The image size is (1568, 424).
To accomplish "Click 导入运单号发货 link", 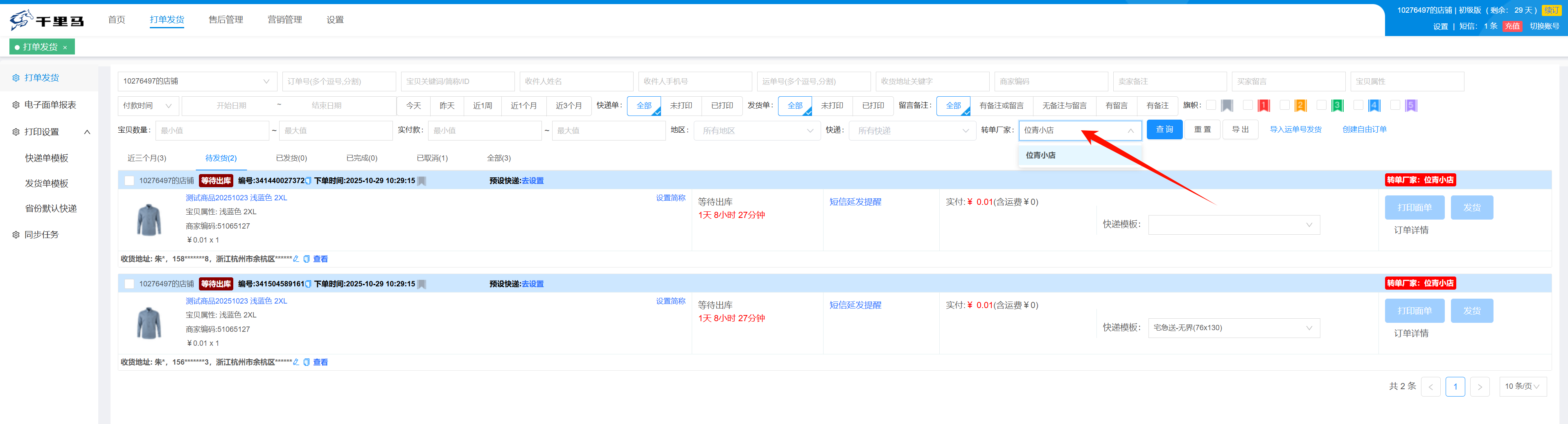I will 1295,130.
